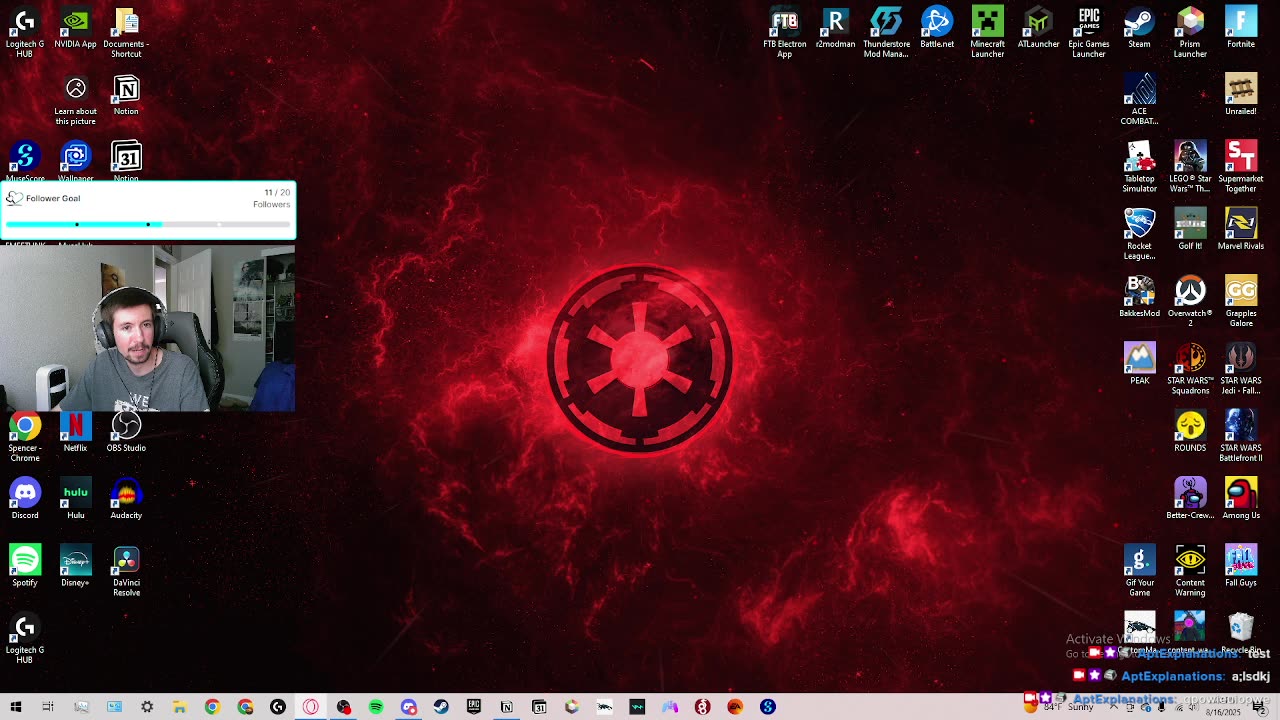Open Task View on the taskbar

47,707
